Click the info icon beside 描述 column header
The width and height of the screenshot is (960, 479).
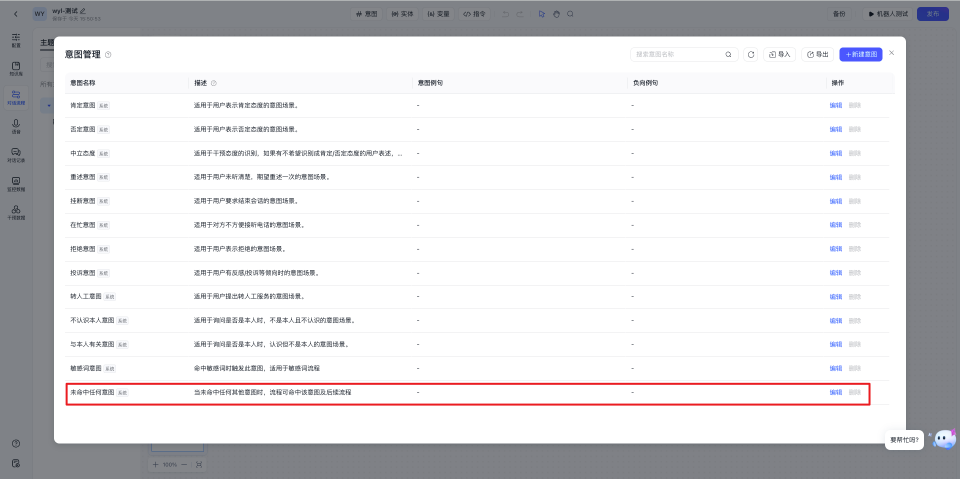pyautogui.click(x=214, y=83)
